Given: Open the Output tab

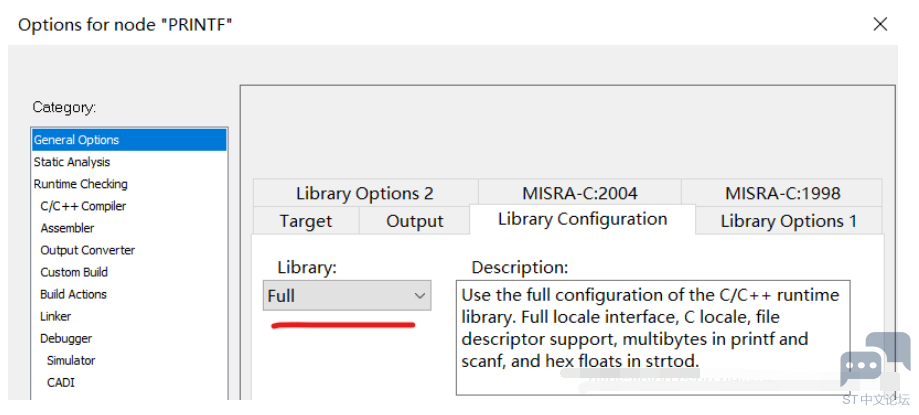Looking at the screenshot, I should (x=414, y=221).
